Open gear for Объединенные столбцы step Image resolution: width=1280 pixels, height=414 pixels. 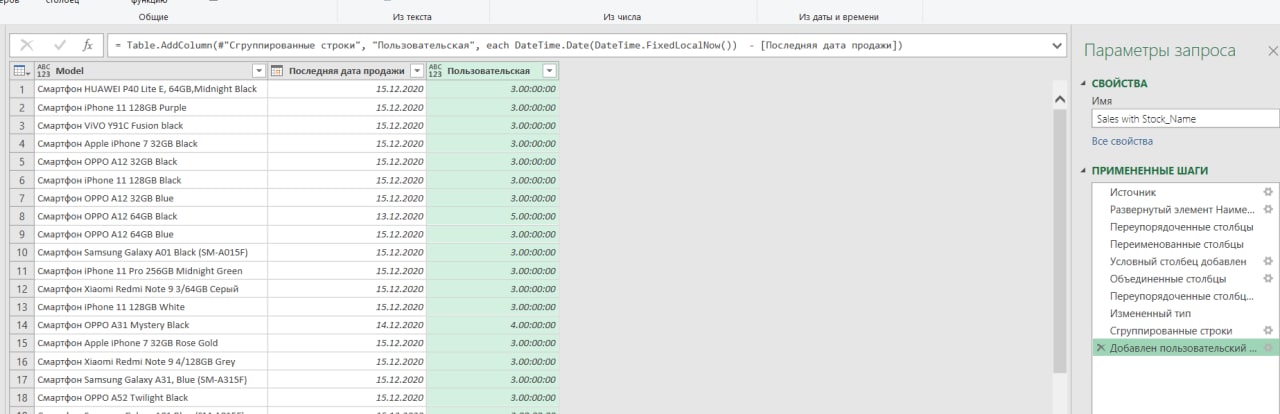pos(1268,278)
